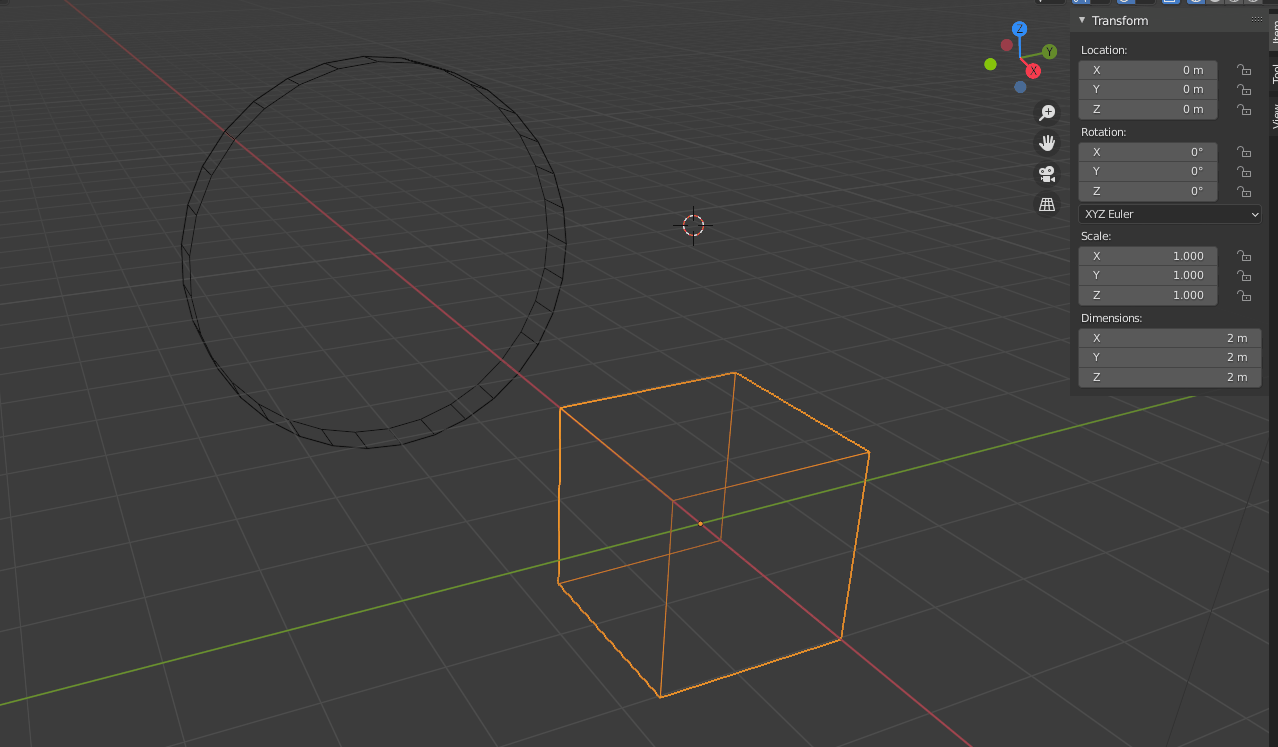The width and height of the screenshot is (1278, 747).
Task: Select the Zoom magnifier icon in viewport
Action: (x=1046, y=113)
